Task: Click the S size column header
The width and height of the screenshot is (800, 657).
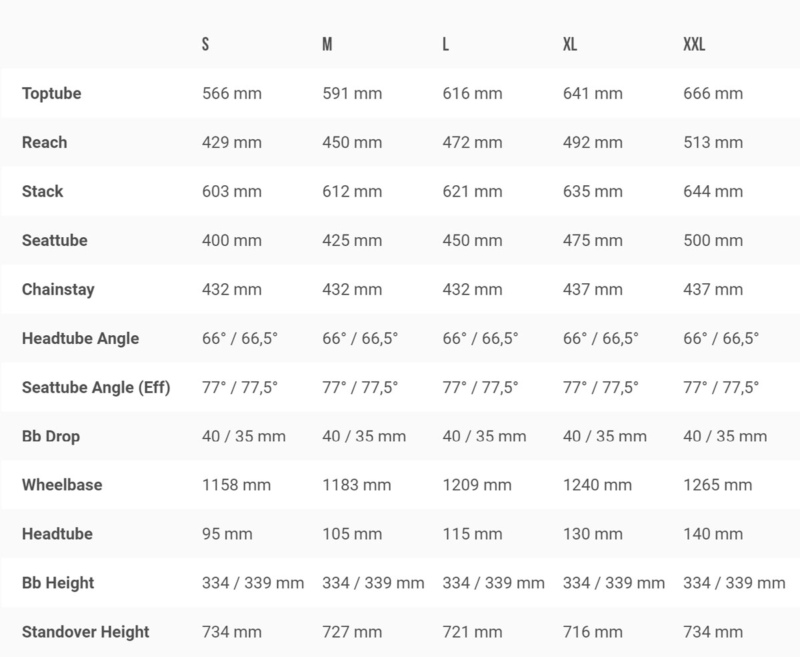Action: click(206, 46)
